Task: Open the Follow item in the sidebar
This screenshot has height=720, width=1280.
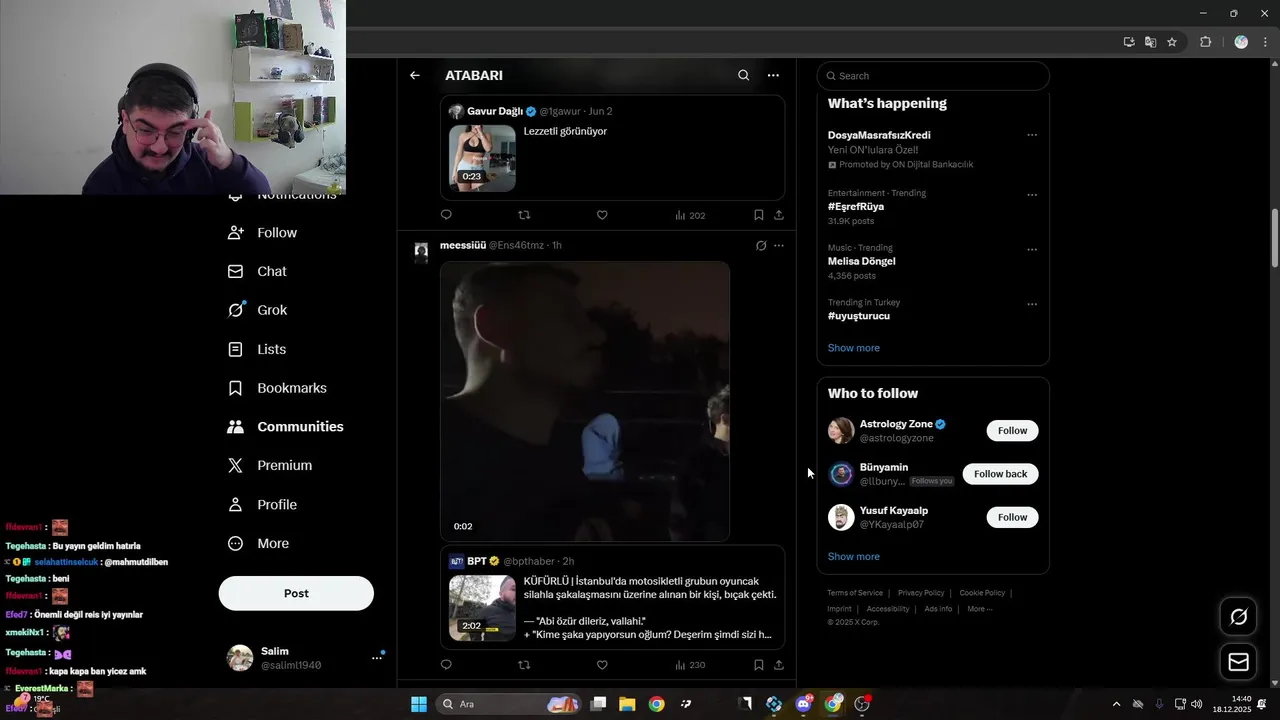Action: pyautogui.click(x=263, y=232)
